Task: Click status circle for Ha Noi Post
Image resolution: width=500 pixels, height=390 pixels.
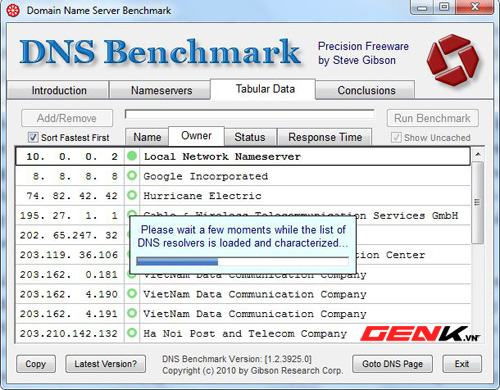Action: click(x=132, y=333)
